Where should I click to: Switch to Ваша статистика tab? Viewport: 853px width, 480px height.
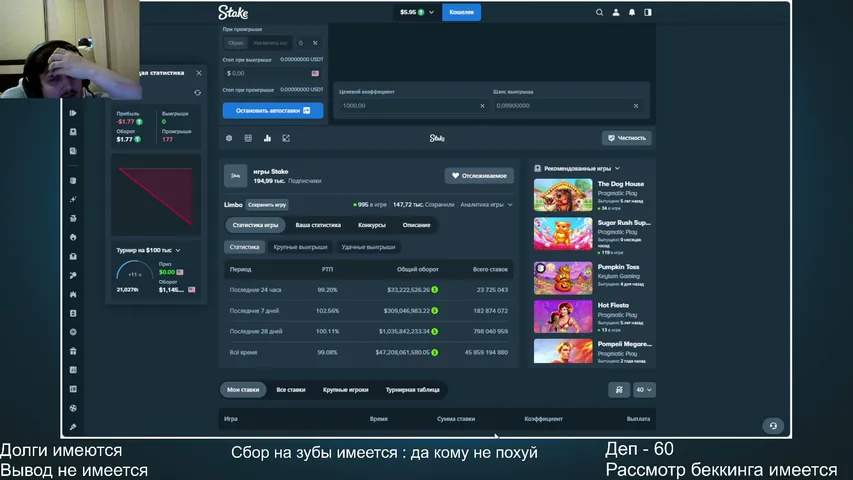tap(318, 225)
